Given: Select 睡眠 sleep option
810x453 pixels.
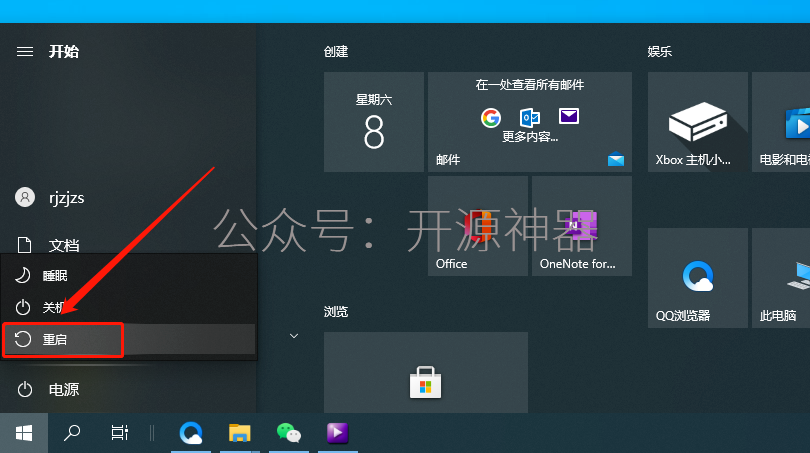Looking at the screenshot, I should point(129,275).
